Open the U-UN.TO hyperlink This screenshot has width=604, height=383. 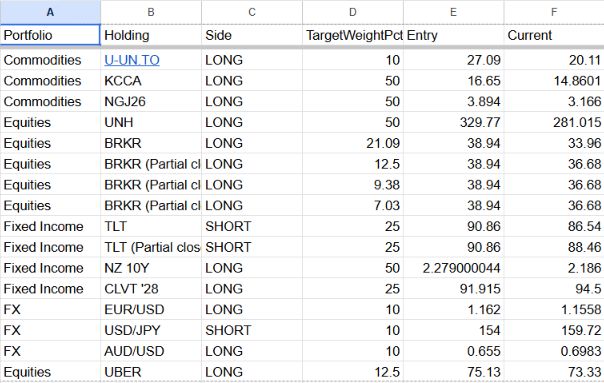132,60
